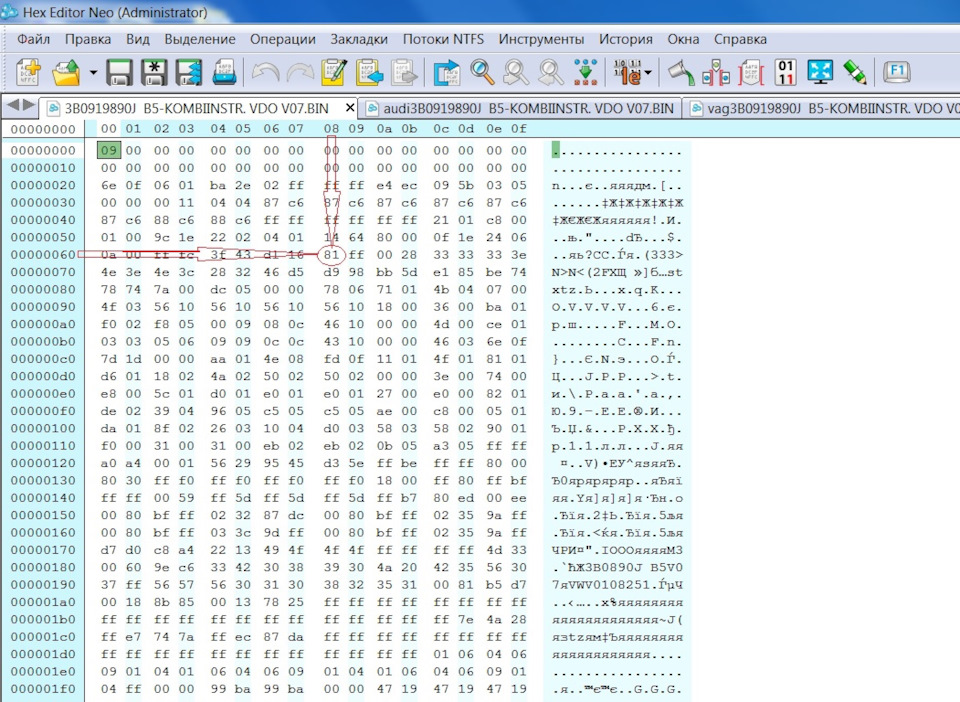Open the Окна menu

tap(683, 39)
